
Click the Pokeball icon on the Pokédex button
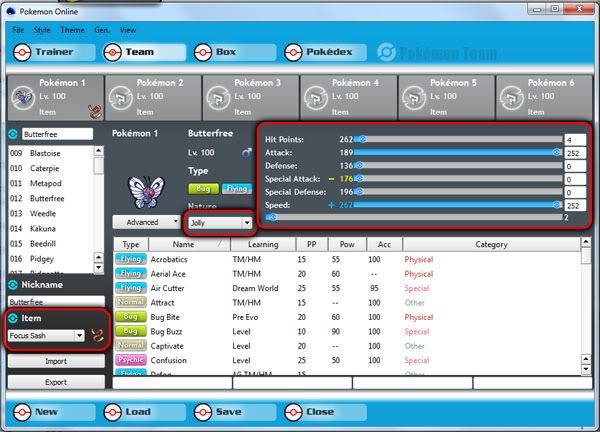tap(293, 52)
